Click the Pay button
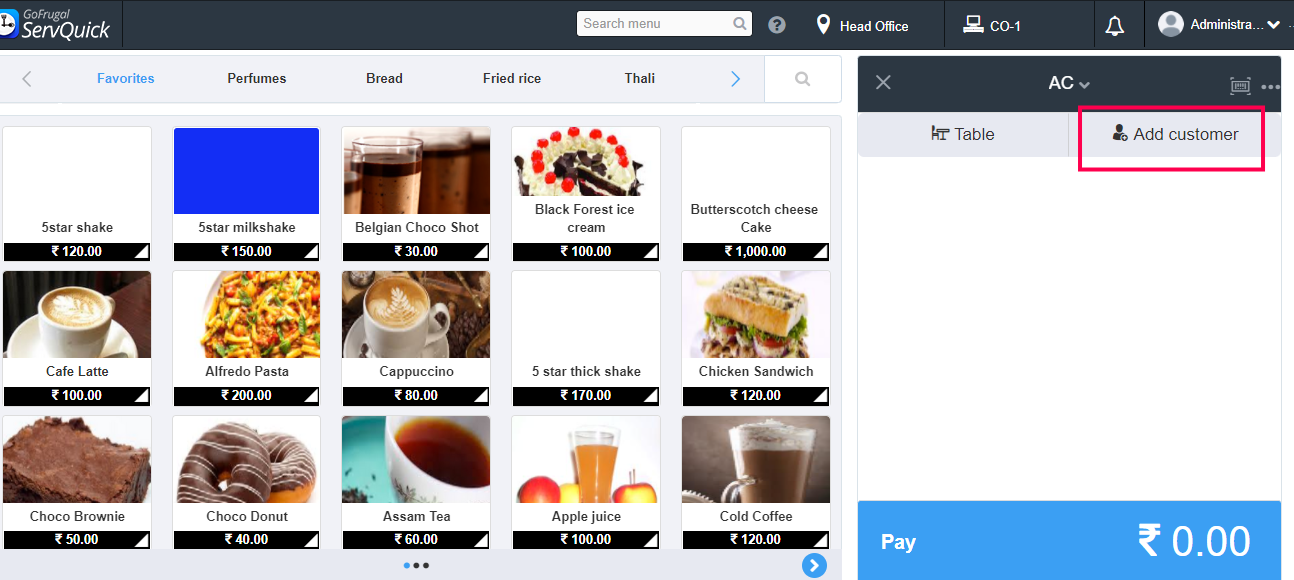Viewport: 1294px width, 580px height. point(1069,541)
